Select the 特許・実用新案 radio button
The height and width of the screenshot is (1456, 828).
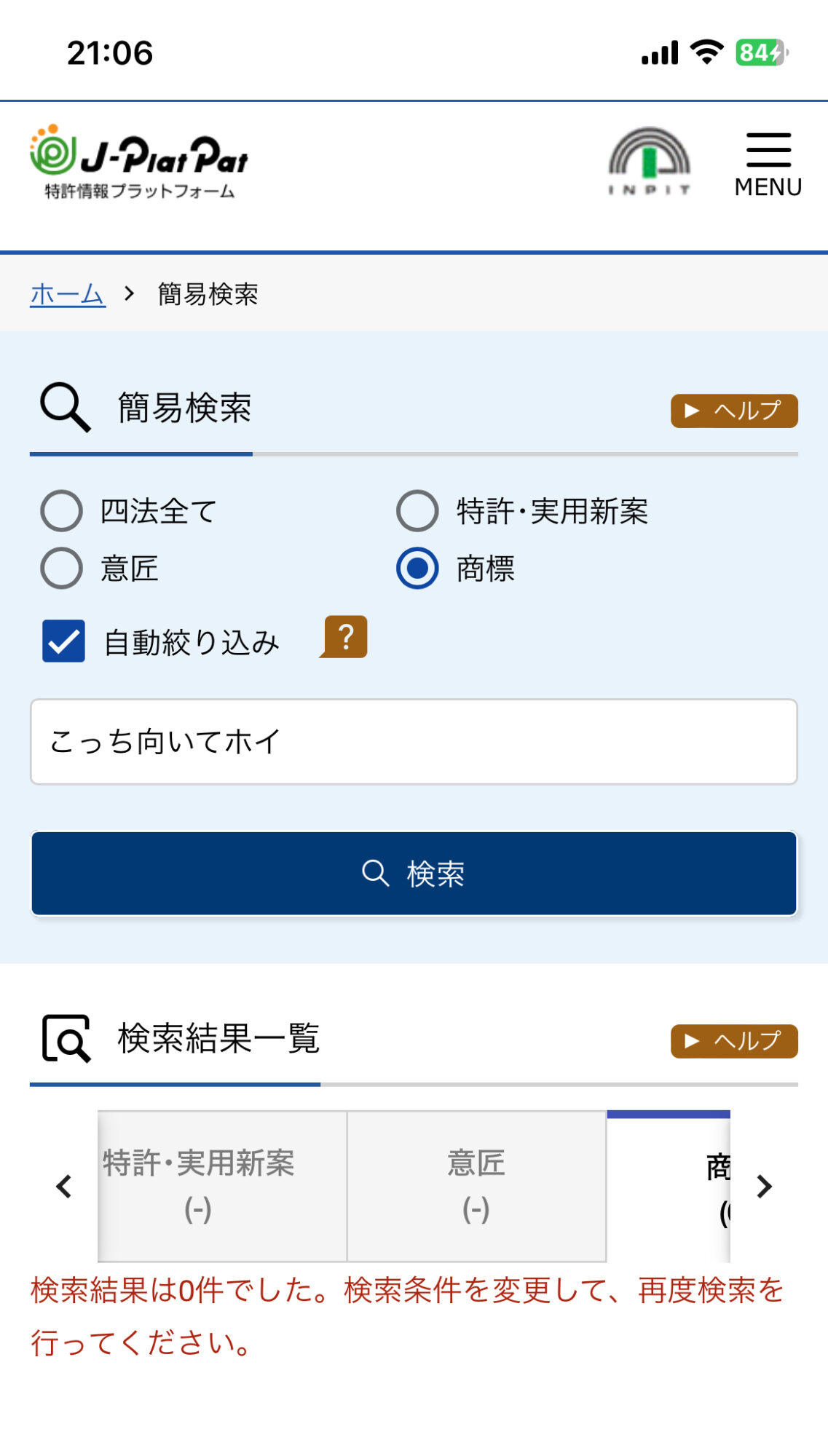coord(417,511)
